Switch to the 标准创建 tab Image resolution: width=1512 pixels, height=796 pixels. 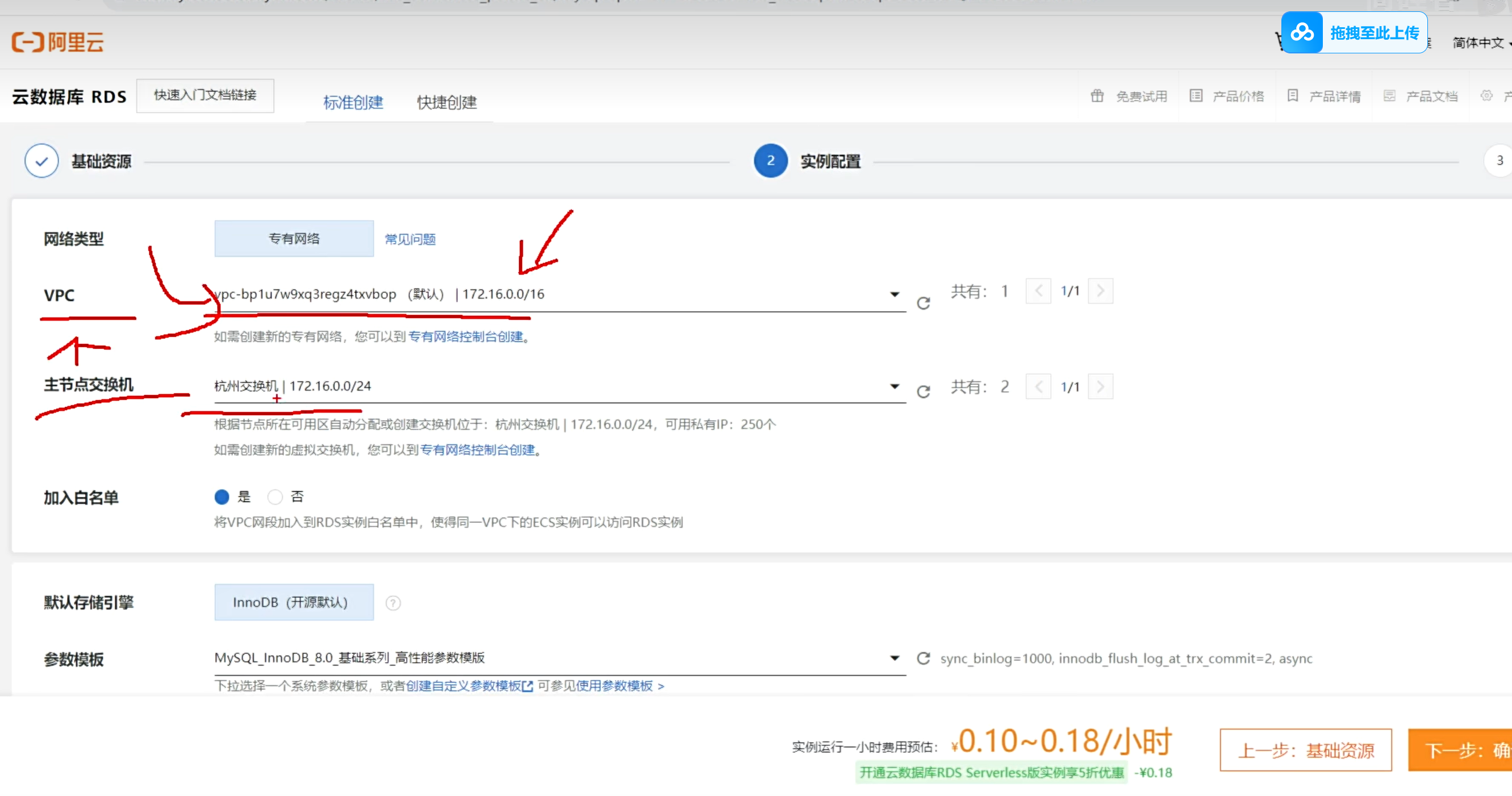(353, 102)
